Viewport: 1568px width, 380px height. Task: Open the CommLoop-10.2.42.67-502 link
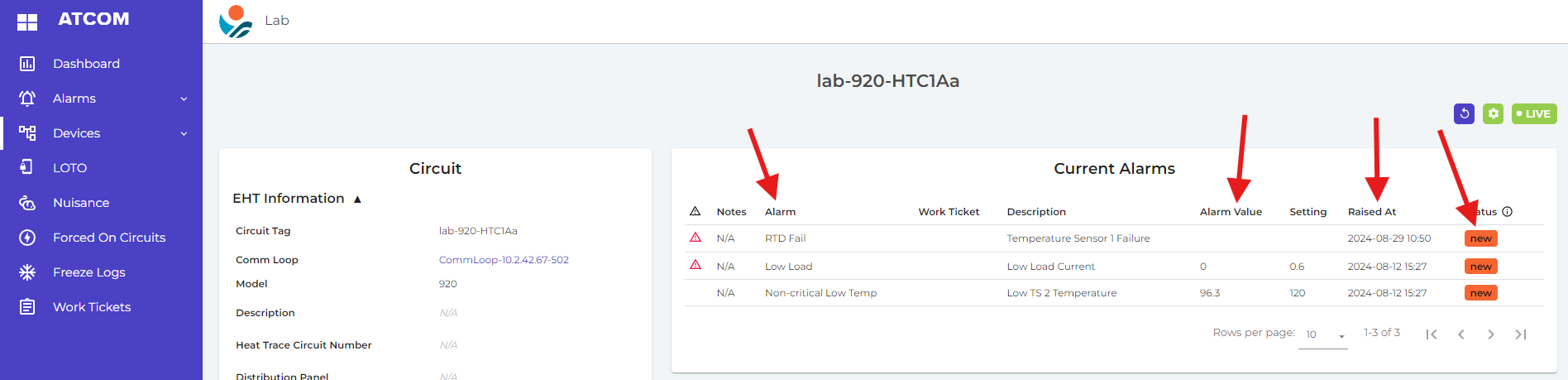[504, 260]
